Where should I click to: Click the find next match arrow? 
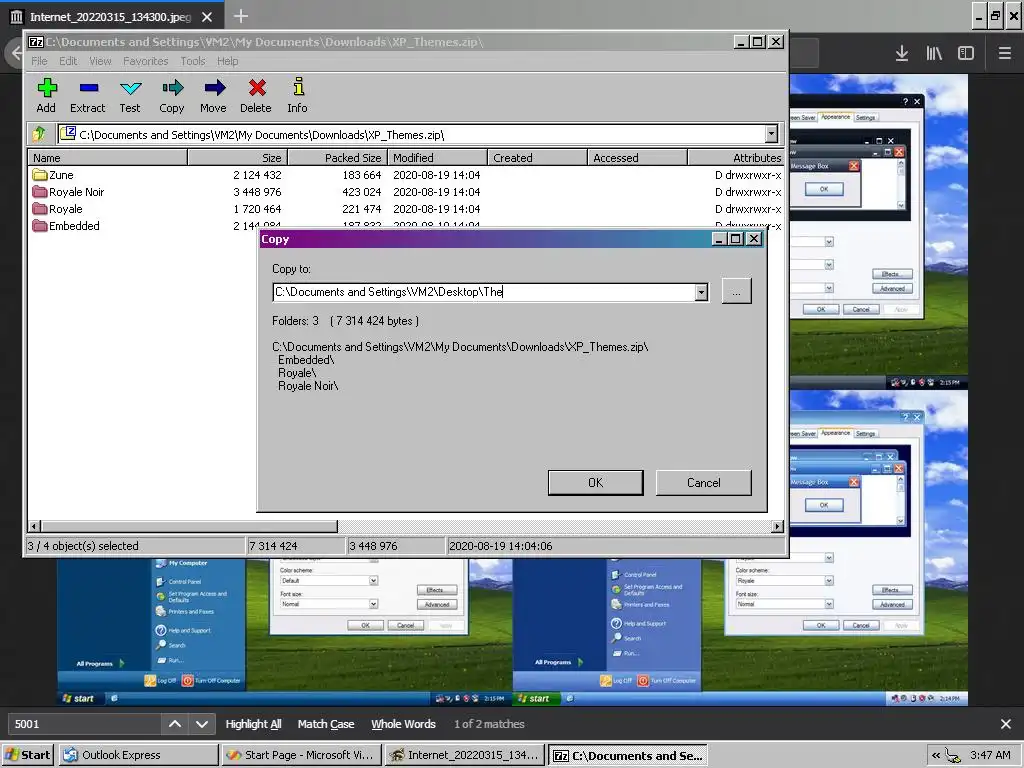(202, 724)
